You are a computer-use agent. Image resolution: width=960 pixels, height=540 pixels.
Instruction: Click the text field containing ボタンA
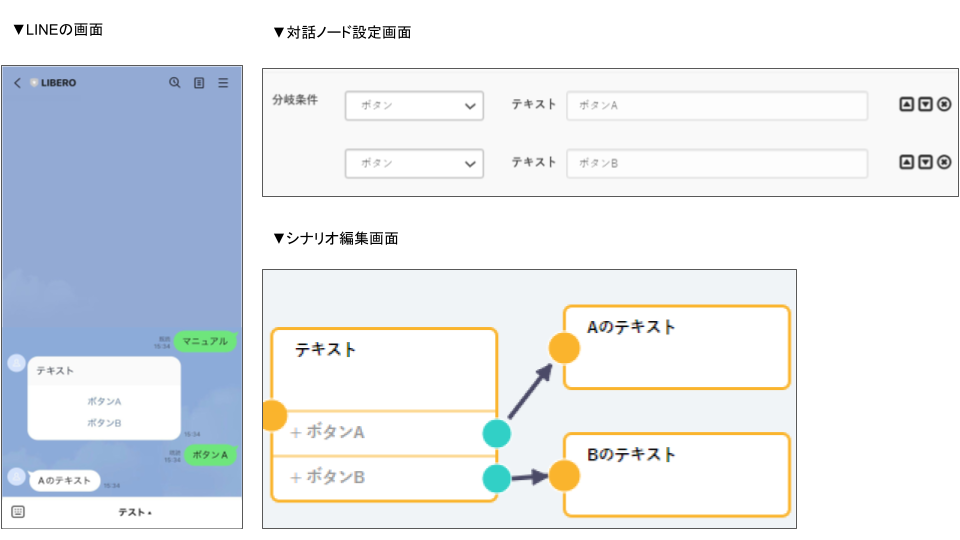716,106
